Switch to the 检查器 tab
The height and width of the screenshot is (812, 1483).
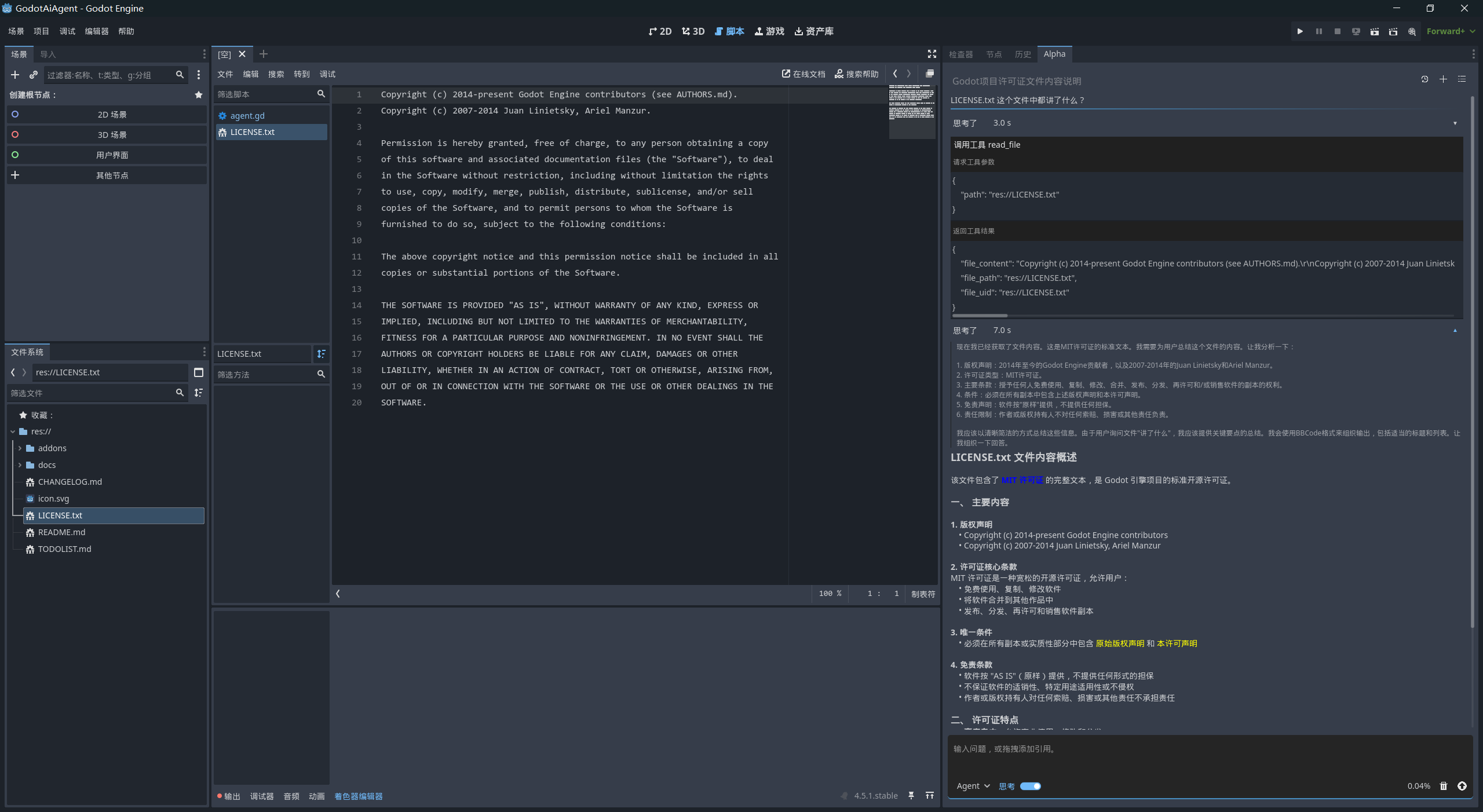point(960,54)
